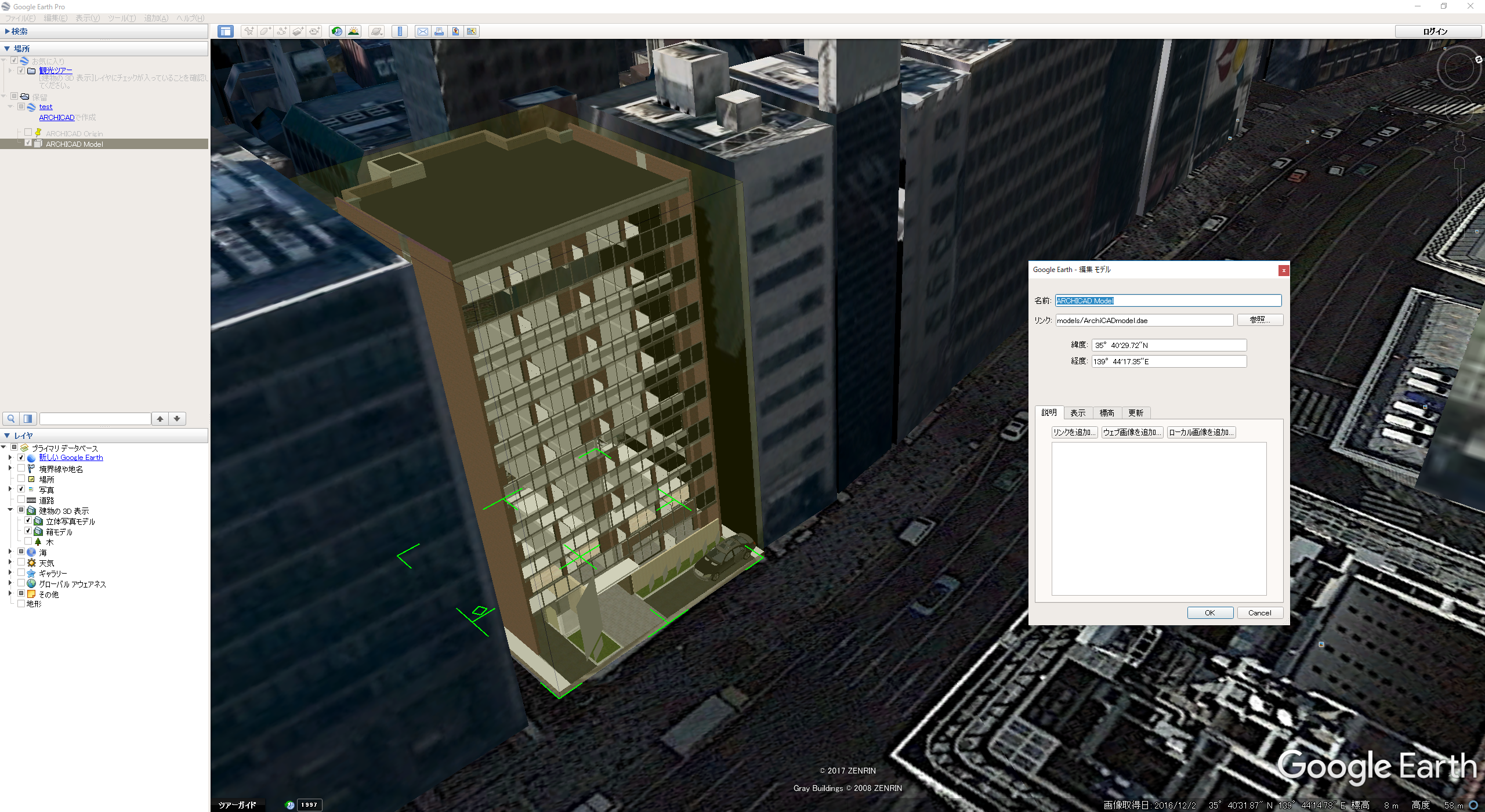
Task: Switch to the 標高 tab in dialog
Action: coord(1107,413)
